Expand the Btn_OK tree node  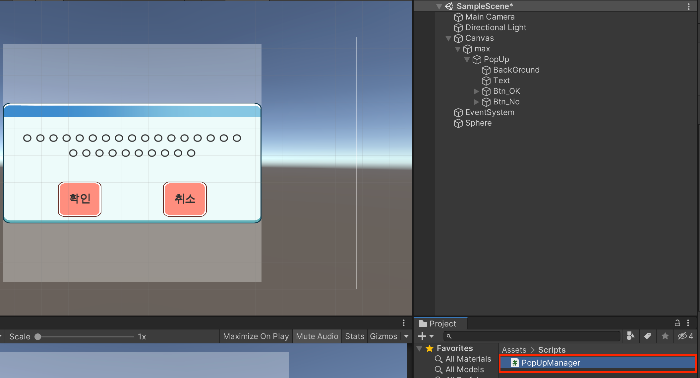pos(476,91)
